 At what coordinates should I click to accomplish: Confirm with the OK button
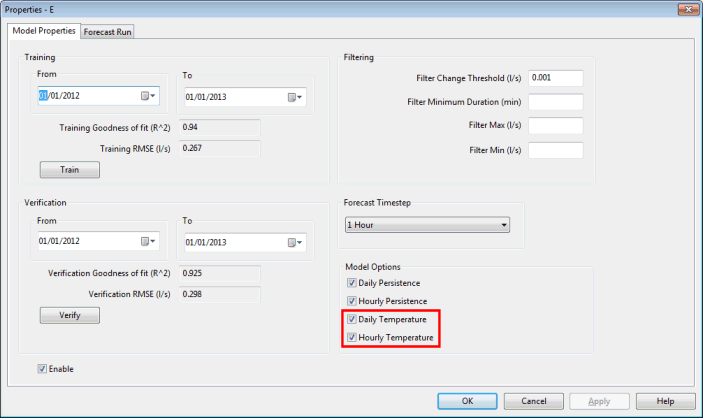(467, 401)
